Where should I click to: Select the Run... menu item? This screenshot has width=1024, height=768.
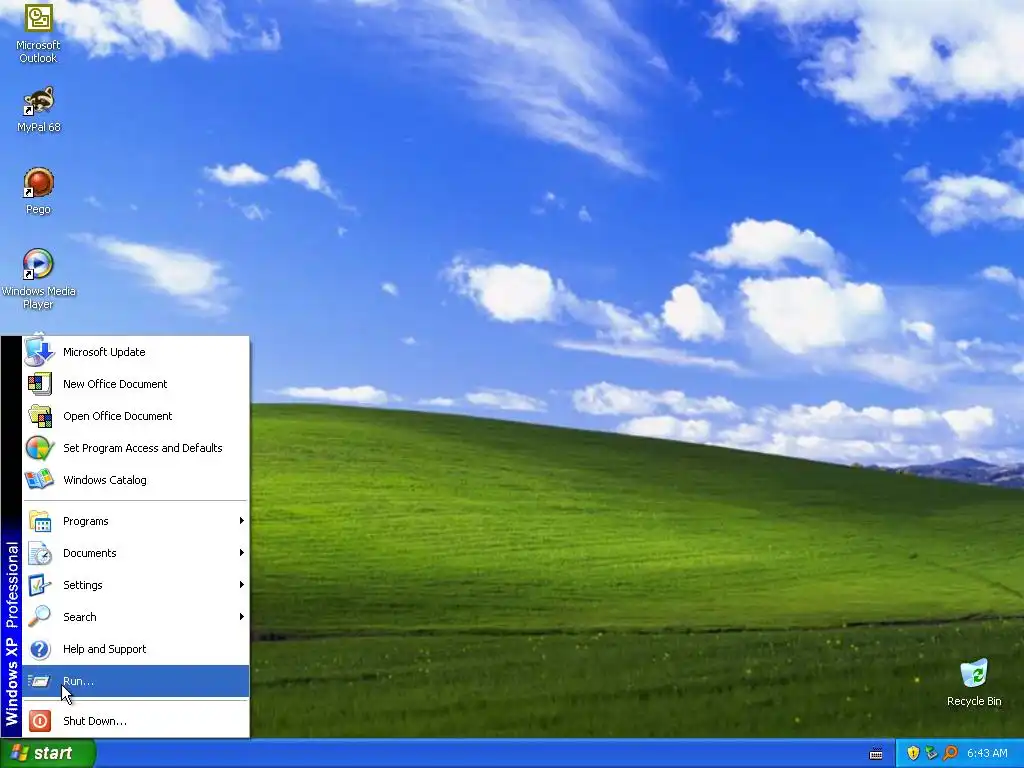(x=136, y=681)
